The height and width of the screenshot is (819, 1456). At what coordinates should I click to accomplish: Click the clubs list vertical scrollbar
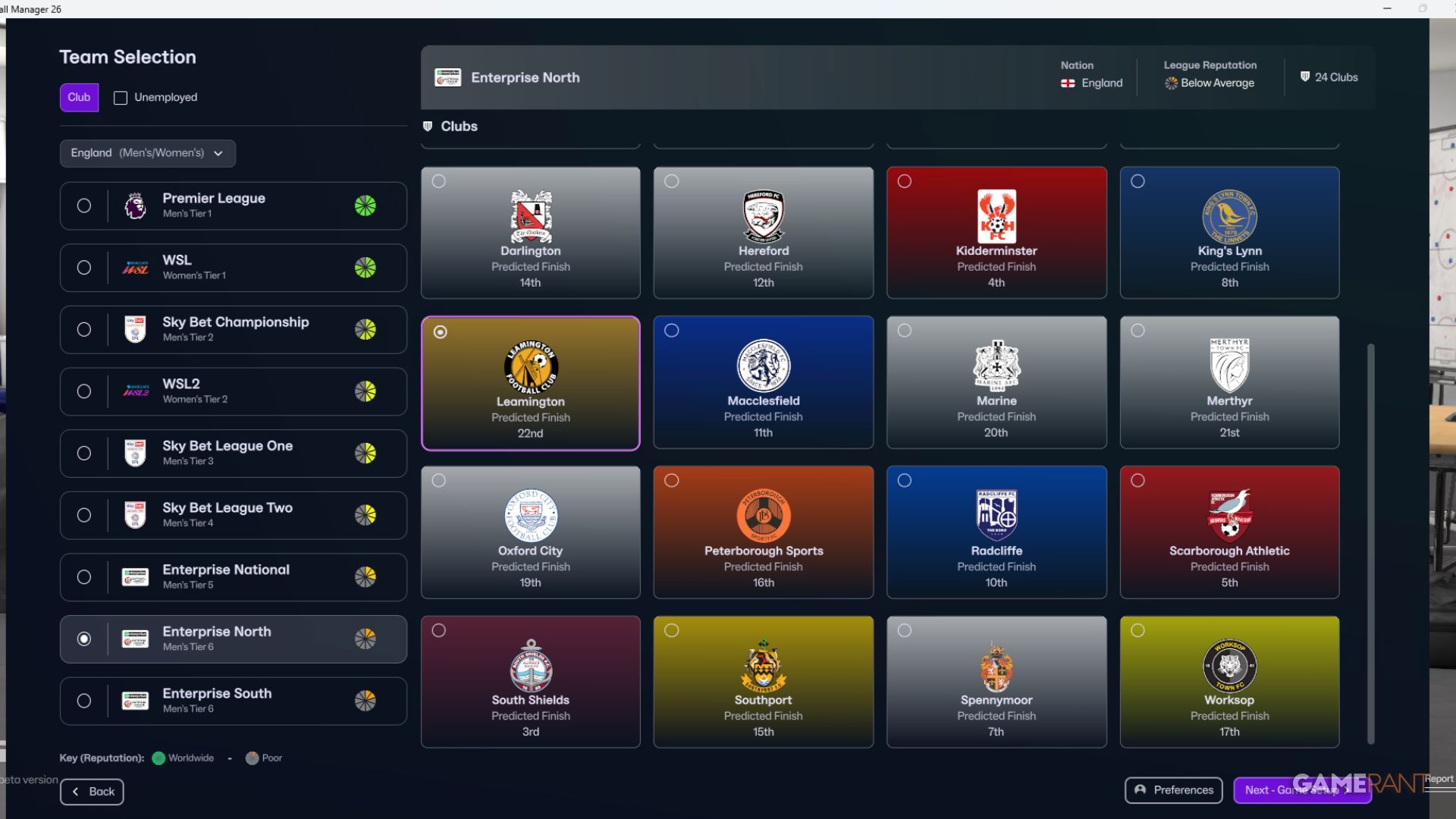[x=1370, y=542]
